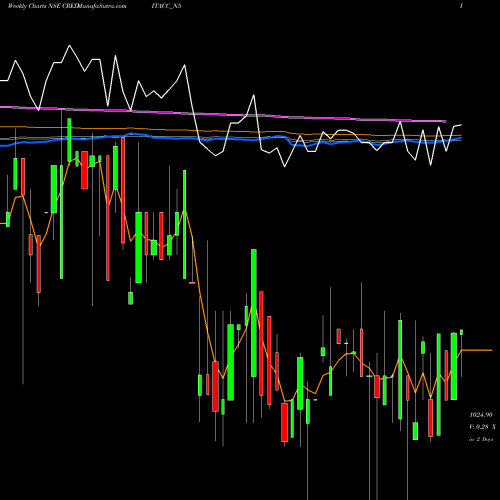Click the tallest green candle at mid-chart
Screen dimensions: 500x500
click(x=254, y=313)
